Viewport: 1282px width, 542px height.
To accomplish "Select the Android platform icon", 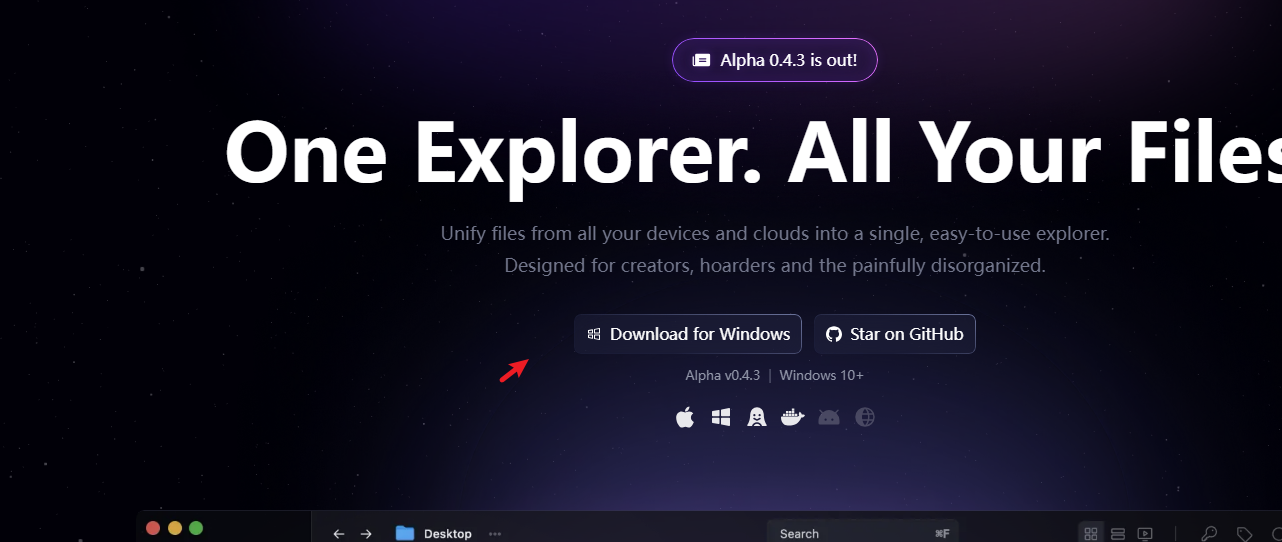I will pyautogui.click(x=829, y=417).
